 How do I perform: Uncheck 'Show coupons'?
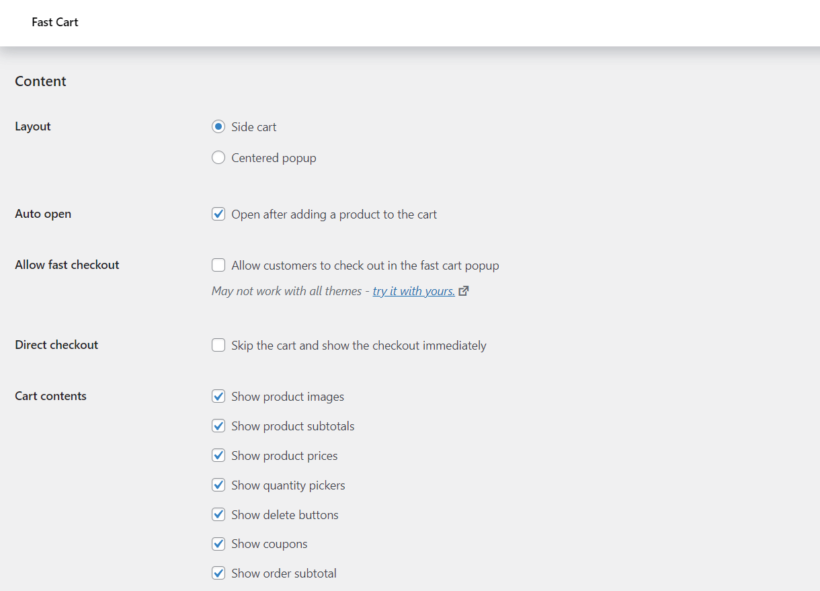218,543
